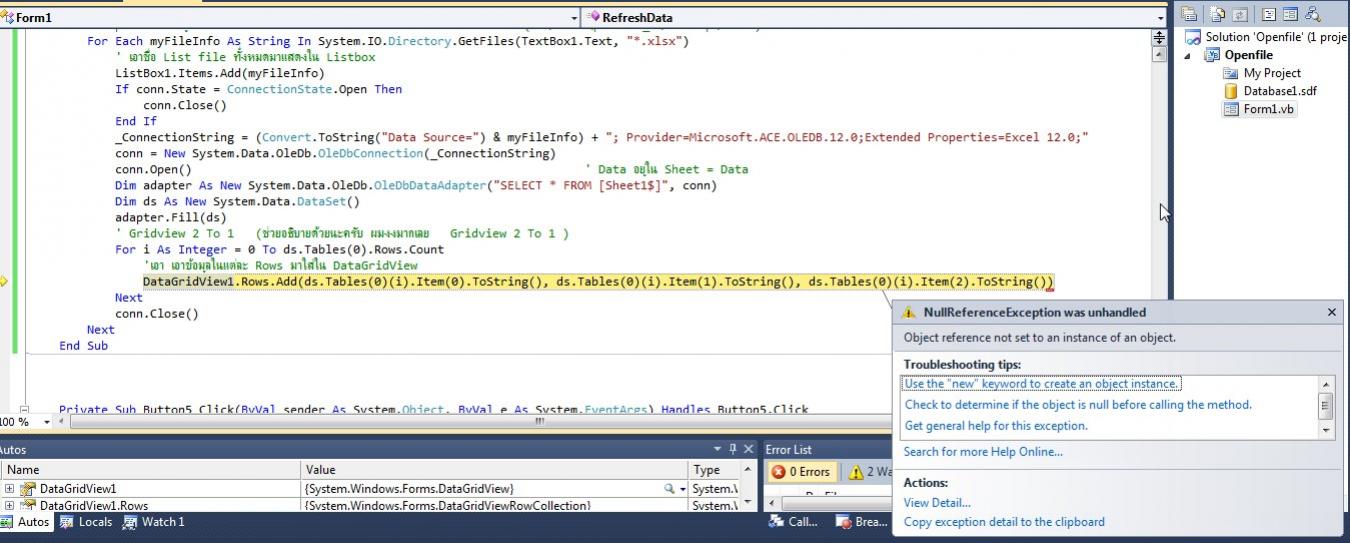Open visualizer dropdown for DataGridView1 value

tap(683, 489)
